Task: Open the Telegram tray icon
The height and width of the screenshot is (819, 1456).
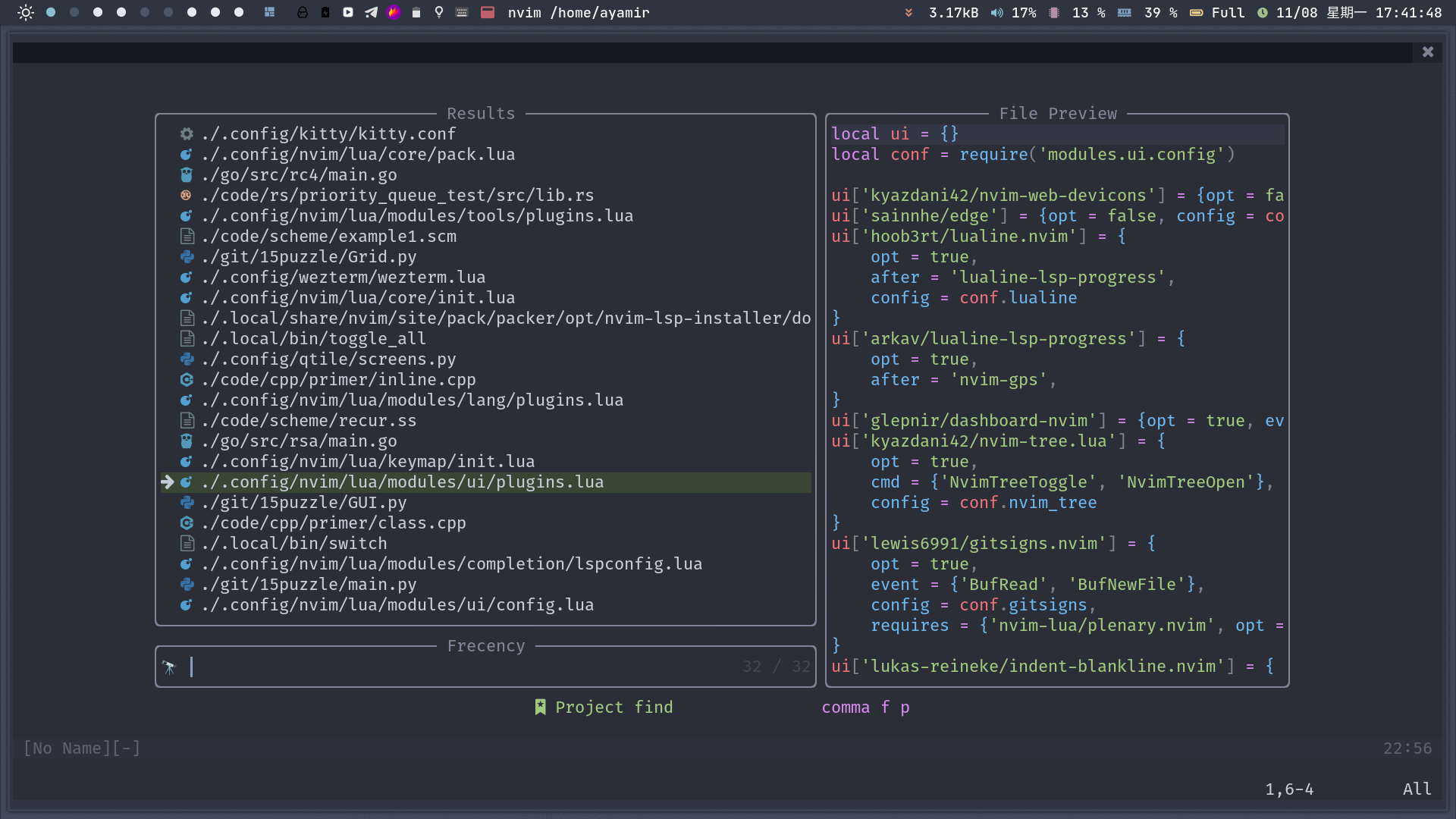Action: (371, 12)
